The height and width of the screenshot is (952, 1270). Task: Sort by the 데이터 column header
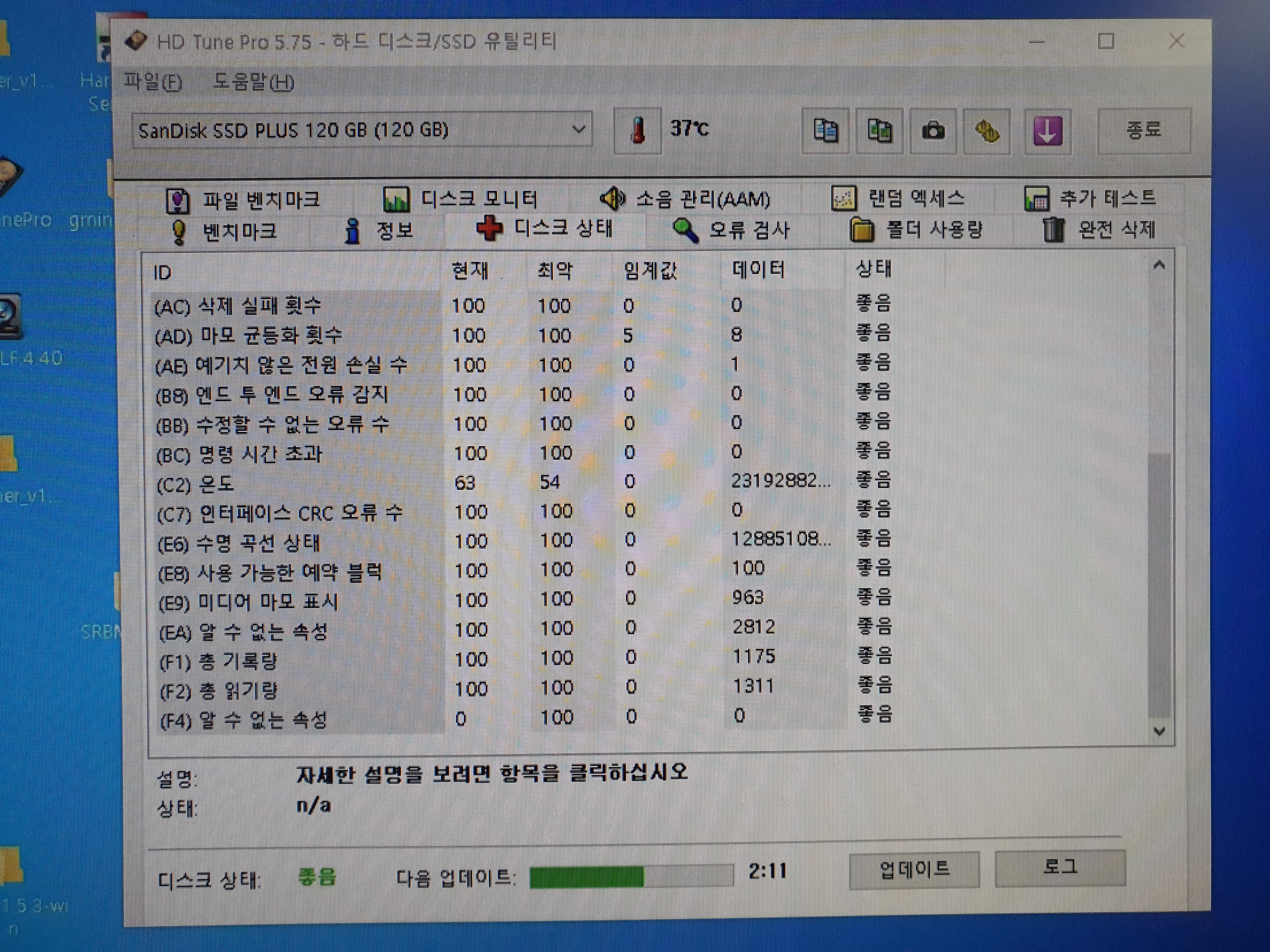click(x=758, y=269)
